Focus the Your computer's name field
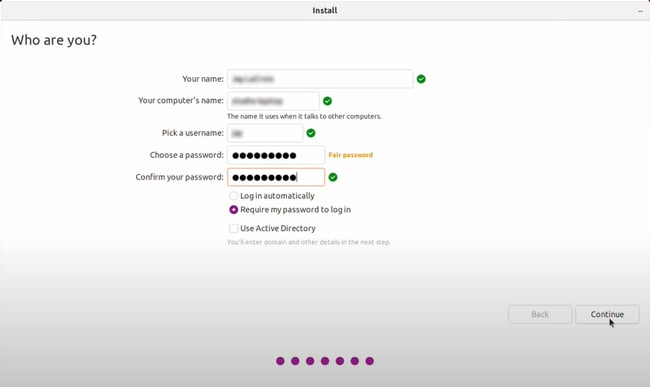650x387 pixels. (273, 101)
